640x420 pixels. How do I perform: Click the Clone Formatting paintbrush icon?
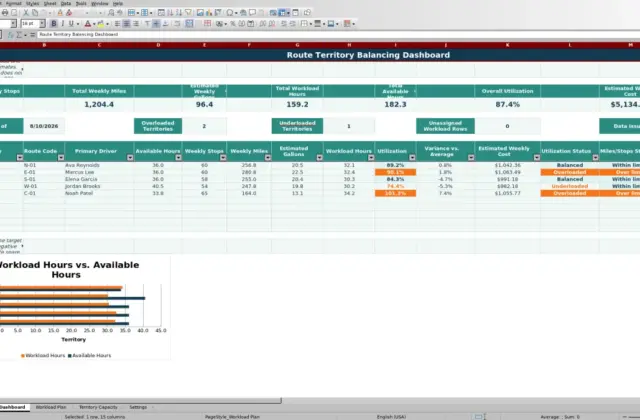60,13
